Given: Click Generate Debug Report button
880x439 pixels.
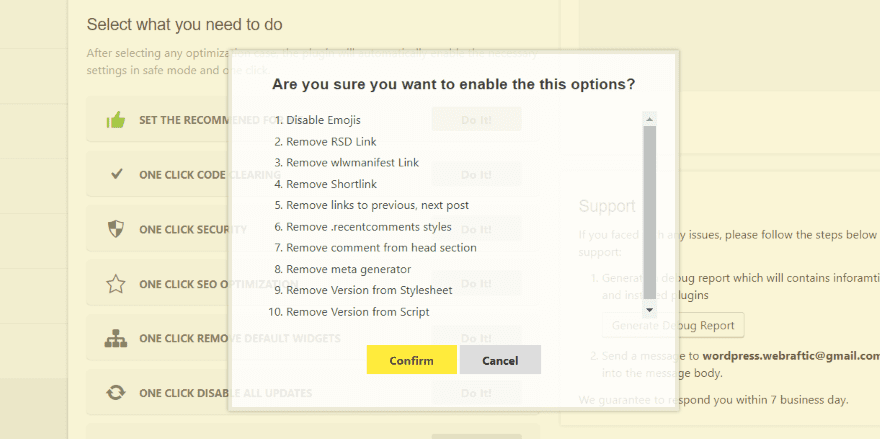Looking at the screenshot, I should (673, 325).
